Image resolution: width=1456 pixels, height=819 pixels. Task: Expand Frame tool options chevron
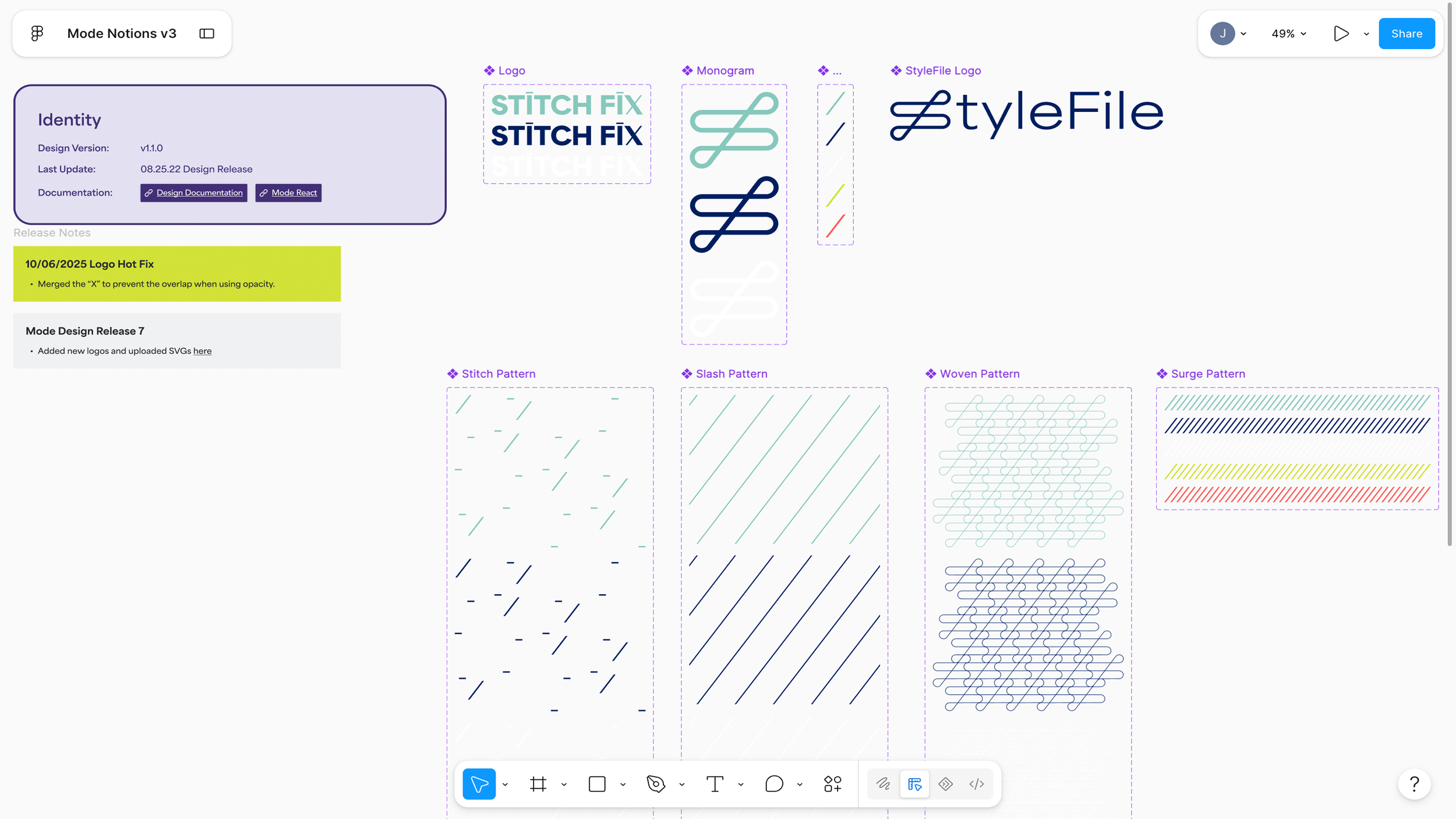pyautogui.click(x=564, y=784)
